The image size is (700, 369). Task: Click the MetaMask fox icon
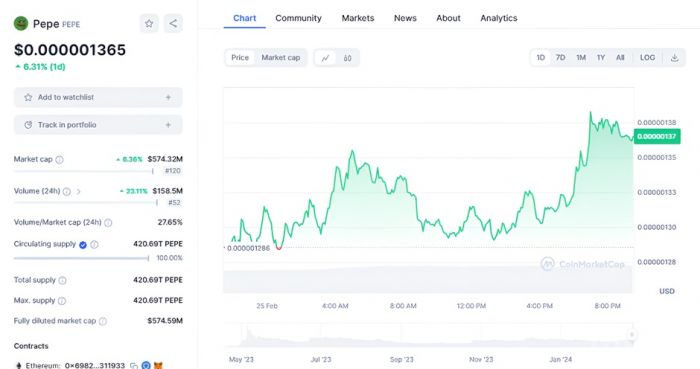158,365
